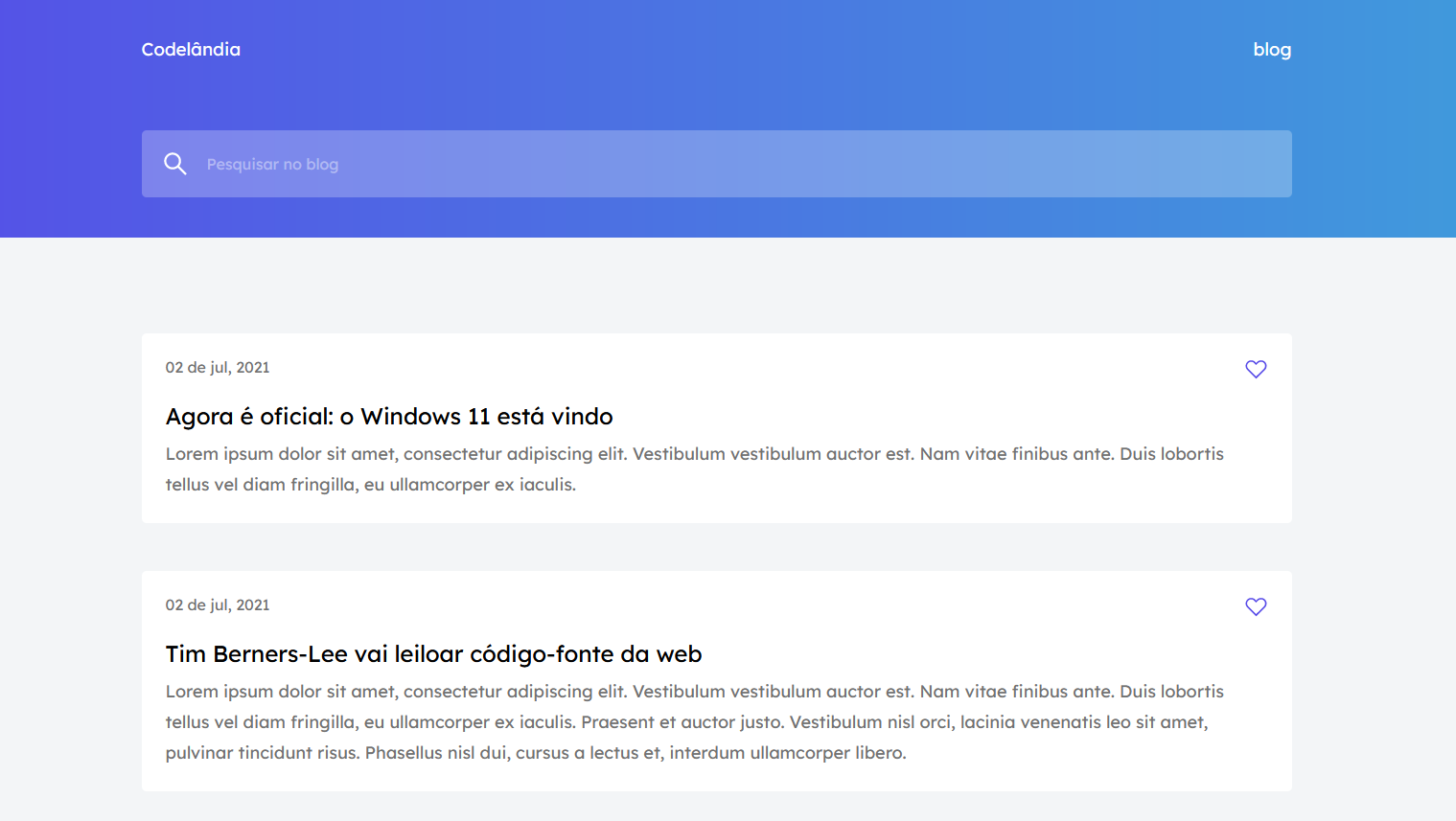Favorite the Windows 11 article heart icon
The image size is (1456, 821).
tap(1256, 369)
